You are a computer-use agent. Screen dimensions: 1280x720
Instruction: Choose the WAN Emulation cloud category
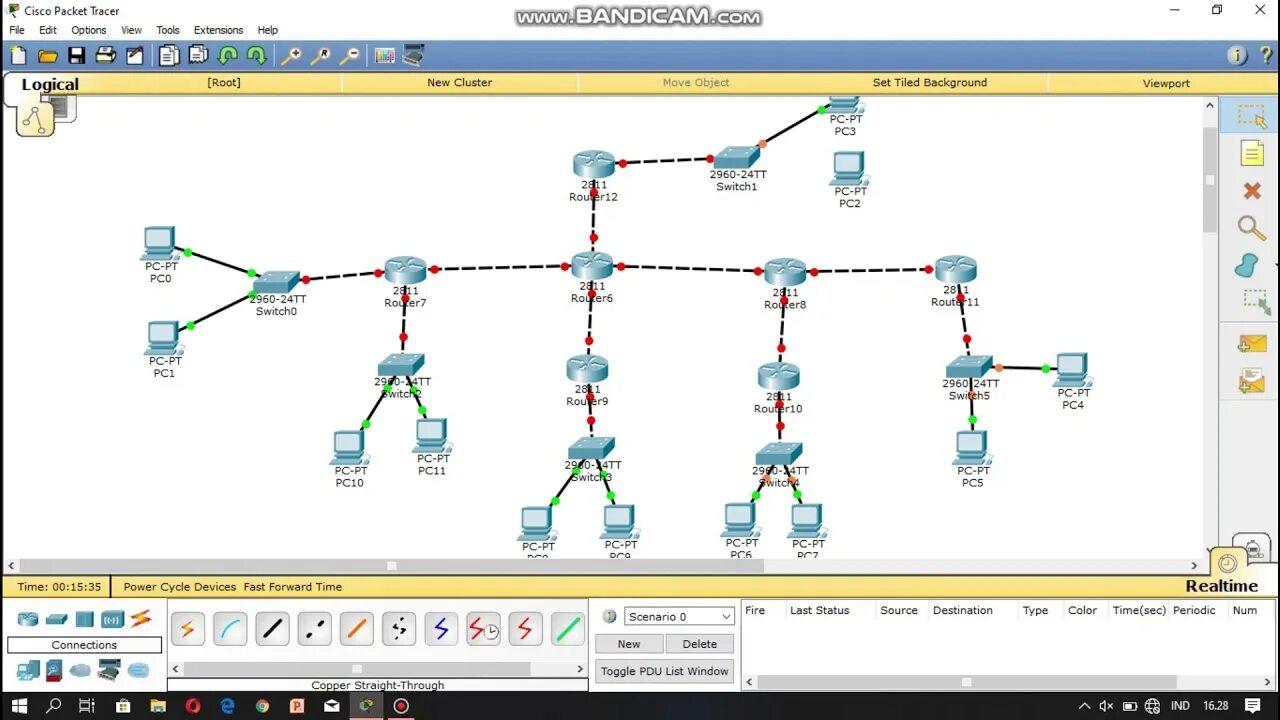tap(80, 670)
